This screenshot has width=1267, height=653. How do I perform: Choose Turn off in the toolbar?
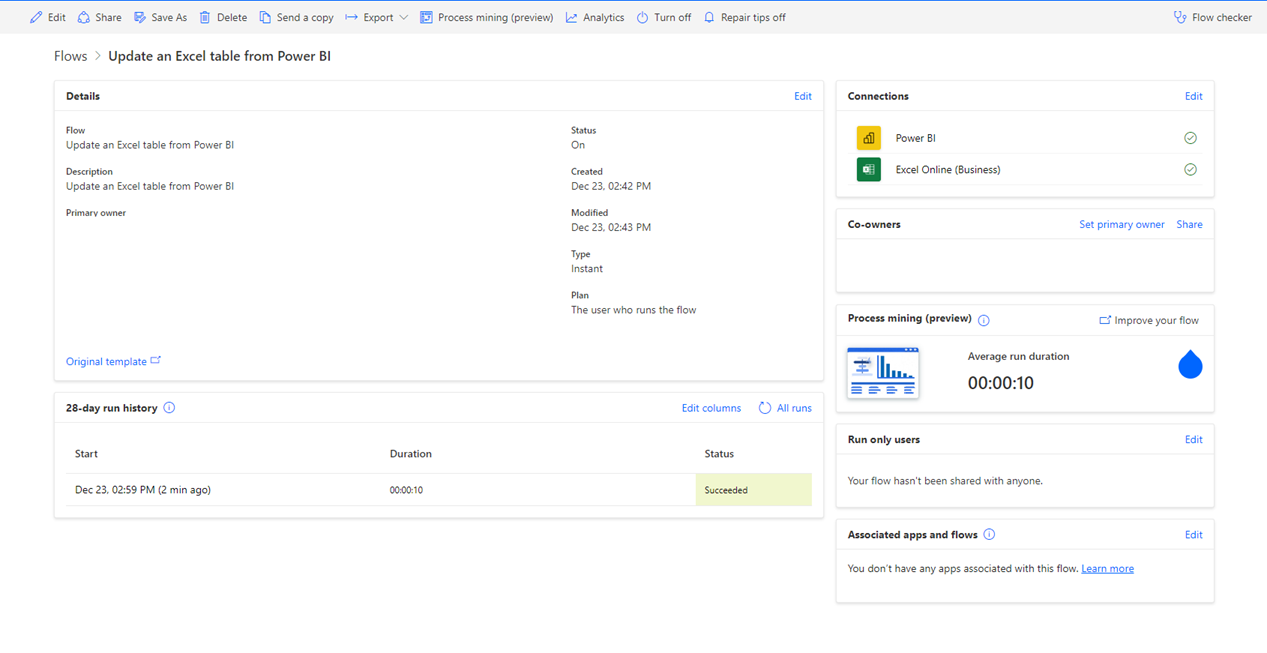point(672,17)
